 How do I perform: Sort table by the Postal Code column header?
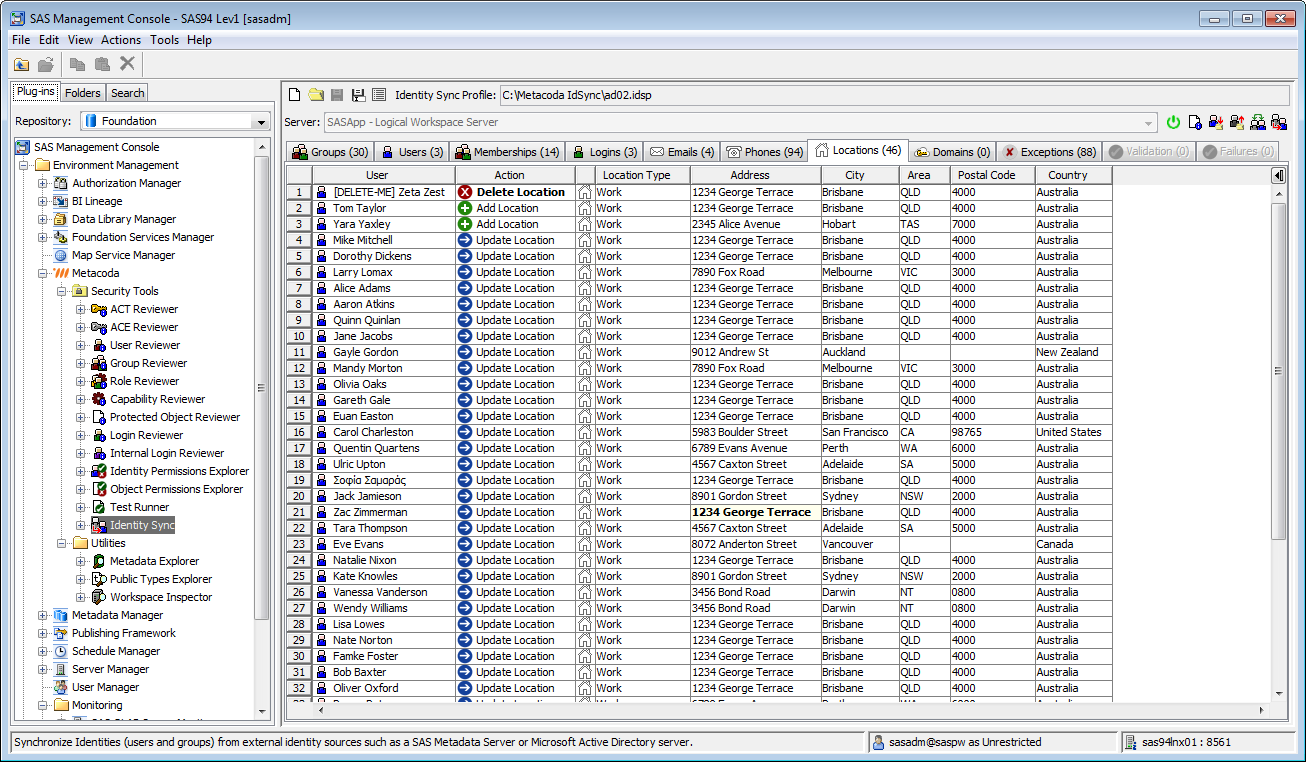coord(992,175)
